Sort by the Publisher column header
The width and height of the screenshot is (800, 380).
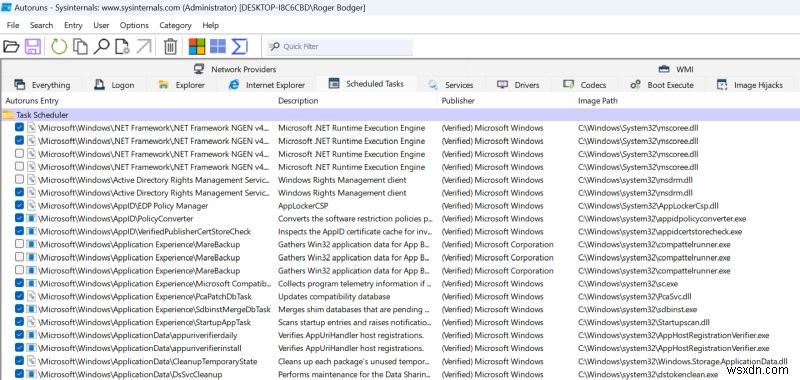pos(506,100)
